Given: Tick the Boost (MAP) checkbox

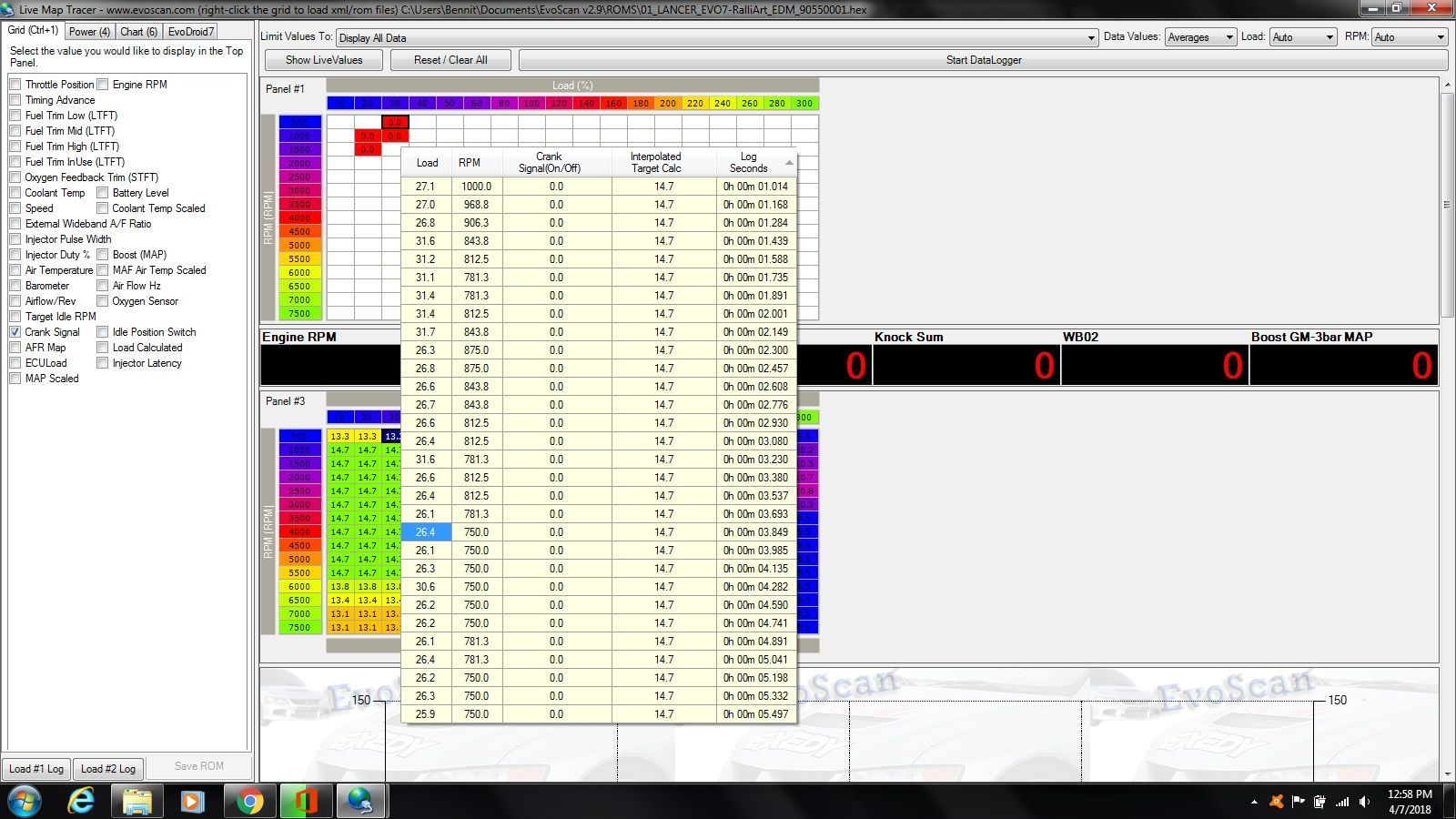Looking at the screenshot, I should 103,255.
